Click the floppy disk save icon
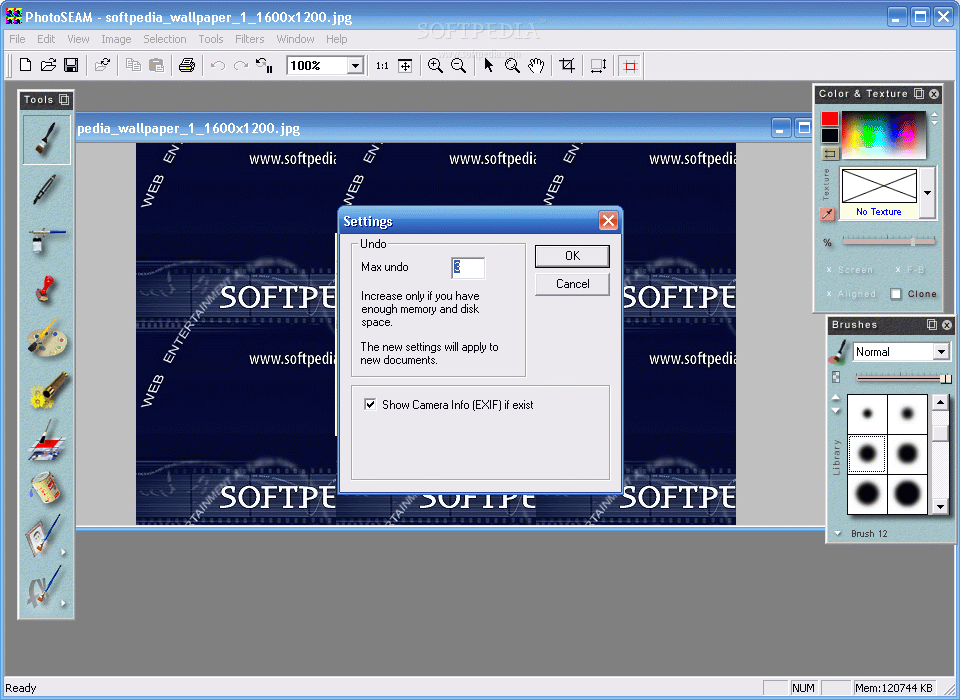This screenshot has width=960, height=700. tap(71, 65)
